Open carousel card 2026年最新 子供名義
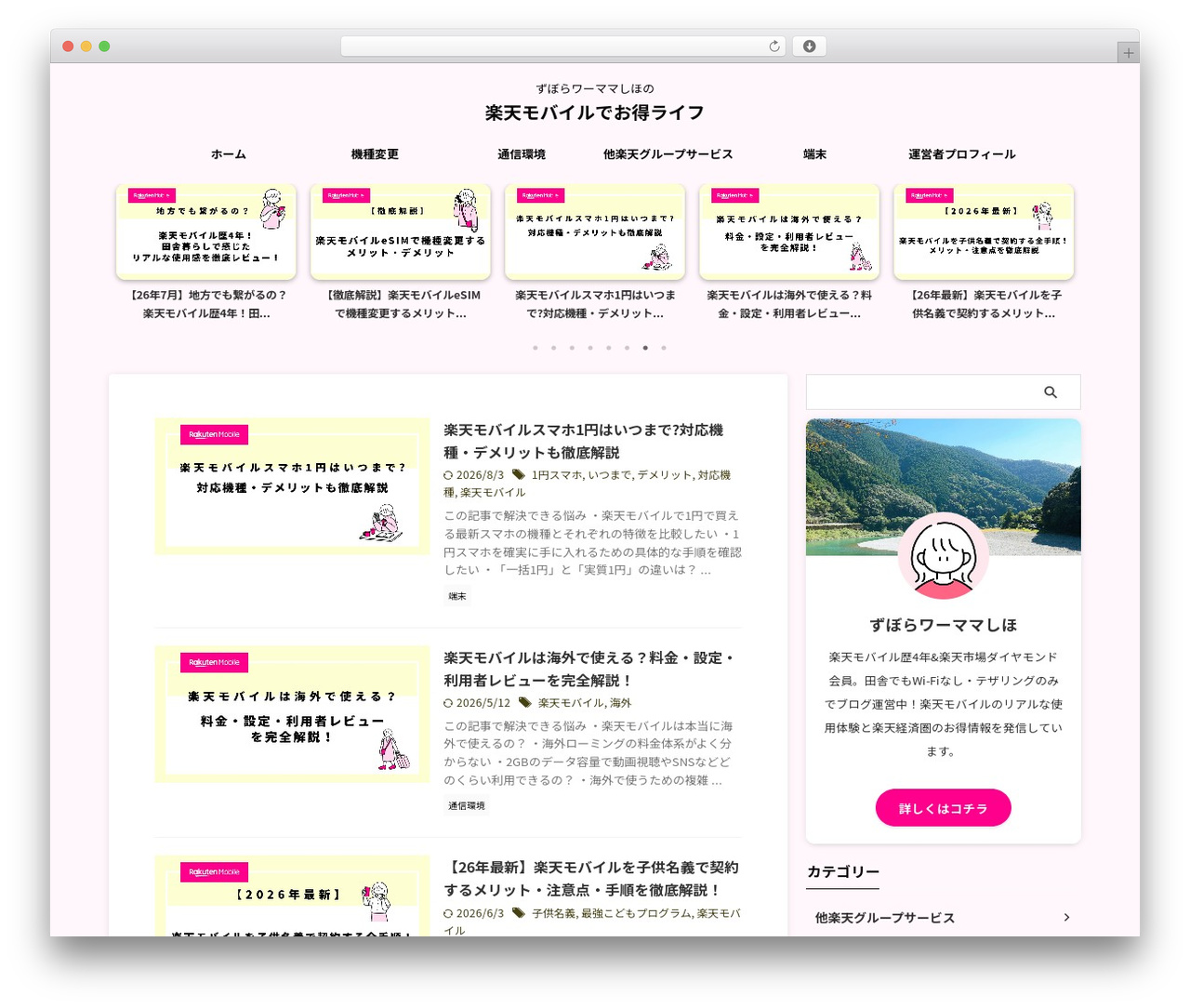The height and width of the screenshot is (1008, 1190). point(984,253)
